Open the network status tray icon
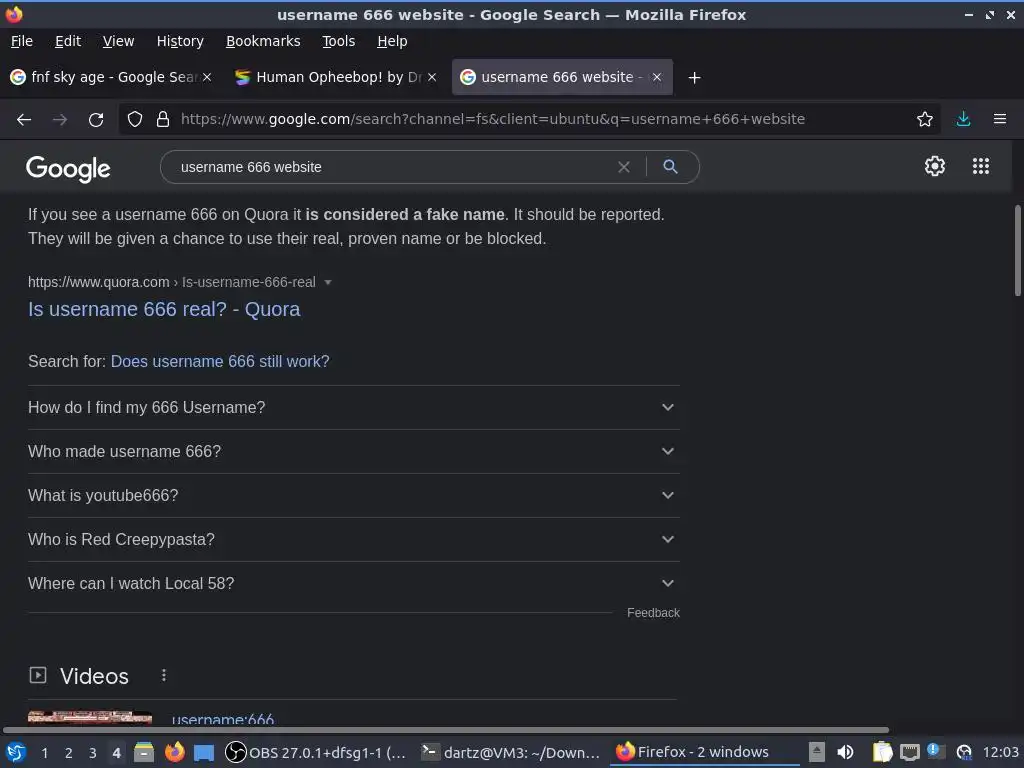Viewport: 1024px width, 768px height. click(x=909, y=752)
